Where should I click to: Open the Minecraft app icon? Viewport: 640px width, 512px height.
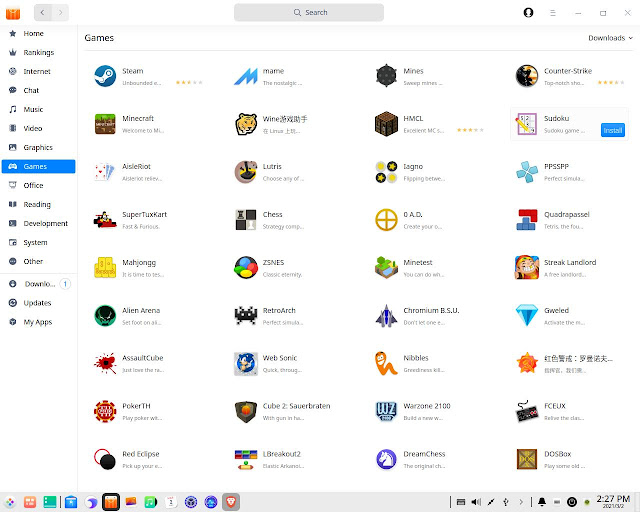click(105, 124)
